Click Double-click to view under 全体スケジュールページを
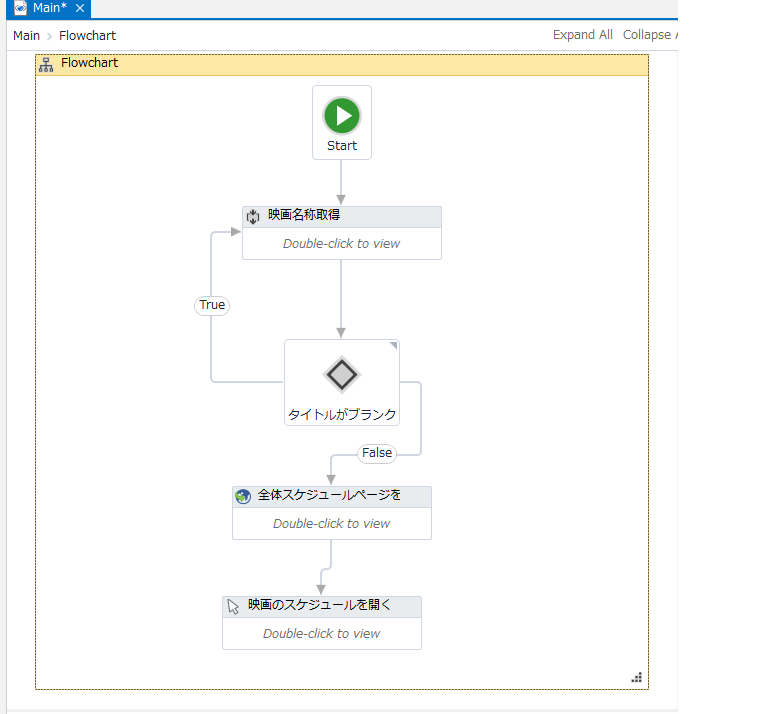The image size is (770, 714). 331,523
